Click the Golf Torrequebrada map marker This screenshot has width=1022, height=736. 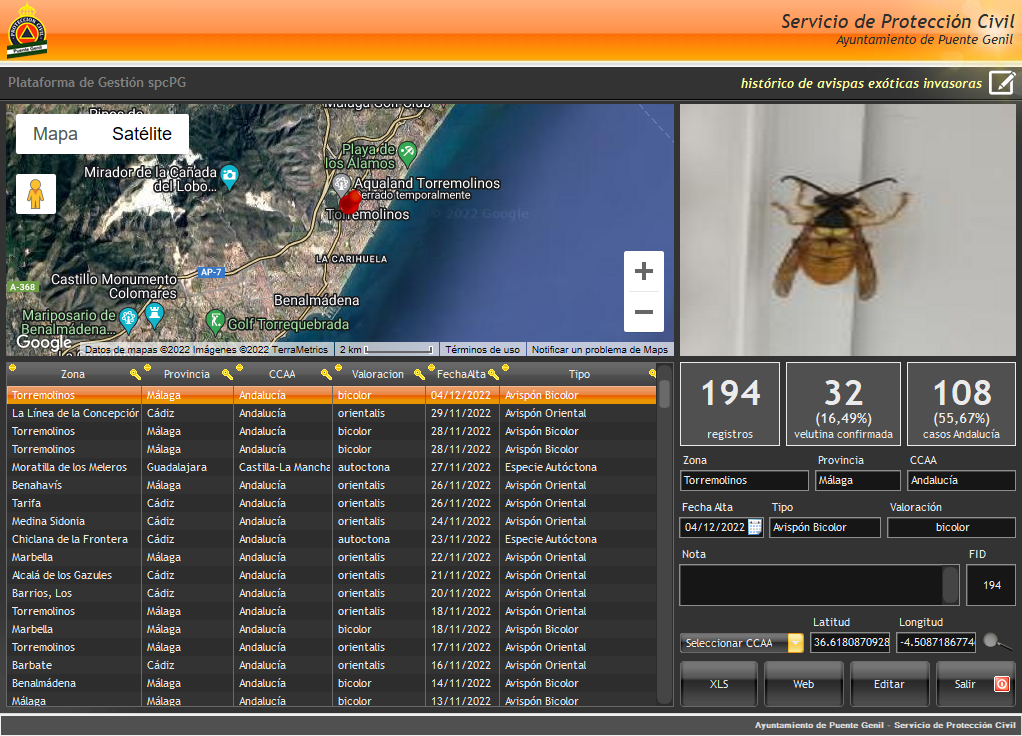215,321
